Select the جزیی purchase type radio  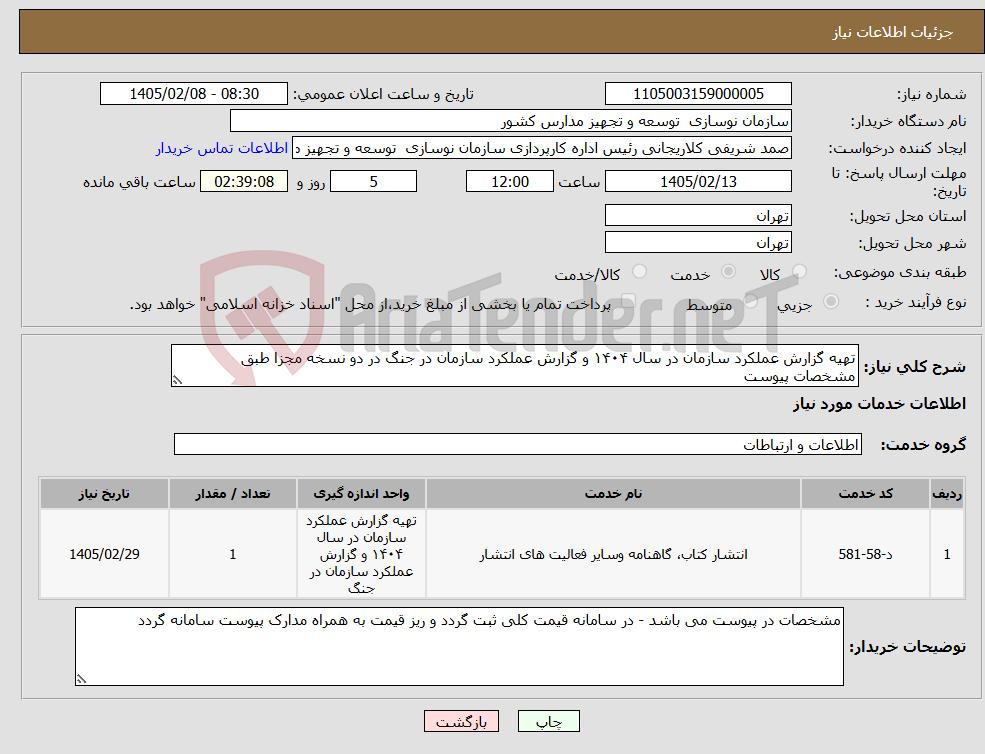830,302
